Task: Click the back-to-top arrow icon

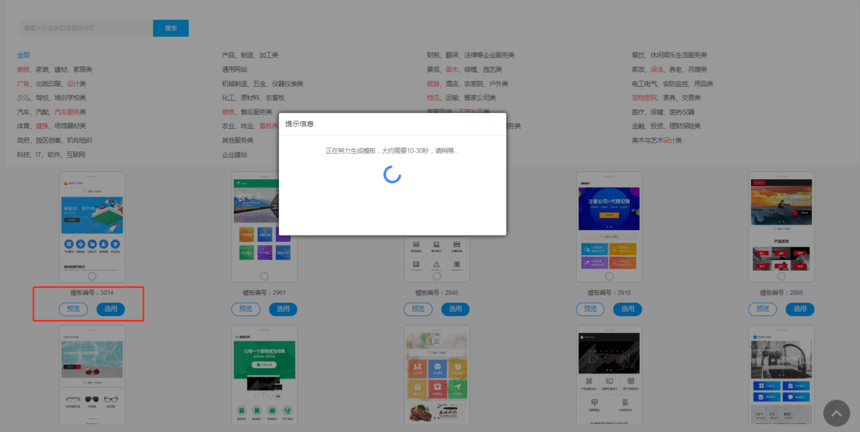Action: coord(836,413)
